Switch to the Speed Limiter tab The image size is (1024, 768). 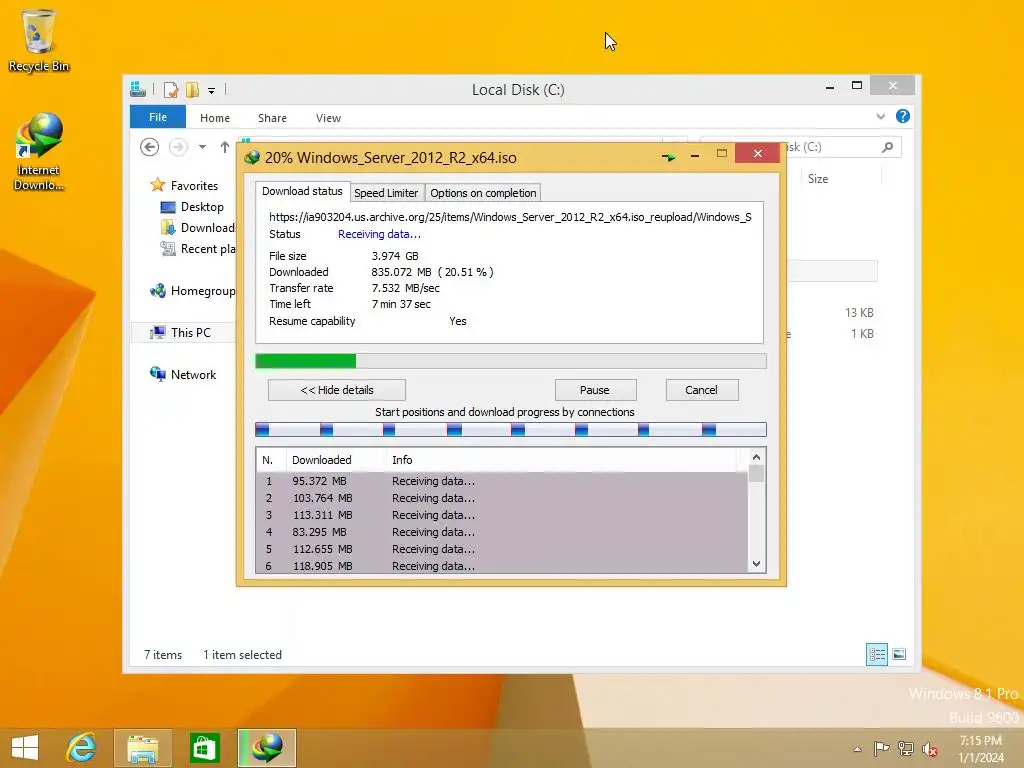tap(386, 193)
